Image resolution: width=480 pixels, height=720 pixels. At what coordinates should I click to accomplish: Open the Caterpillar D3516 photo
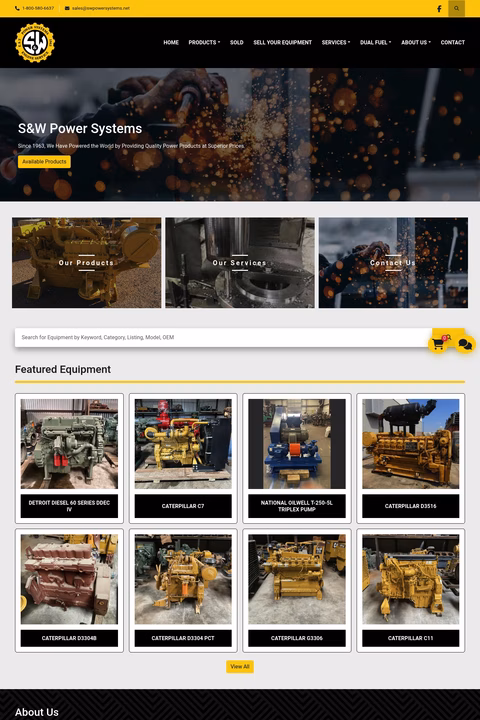coord(411,444)
